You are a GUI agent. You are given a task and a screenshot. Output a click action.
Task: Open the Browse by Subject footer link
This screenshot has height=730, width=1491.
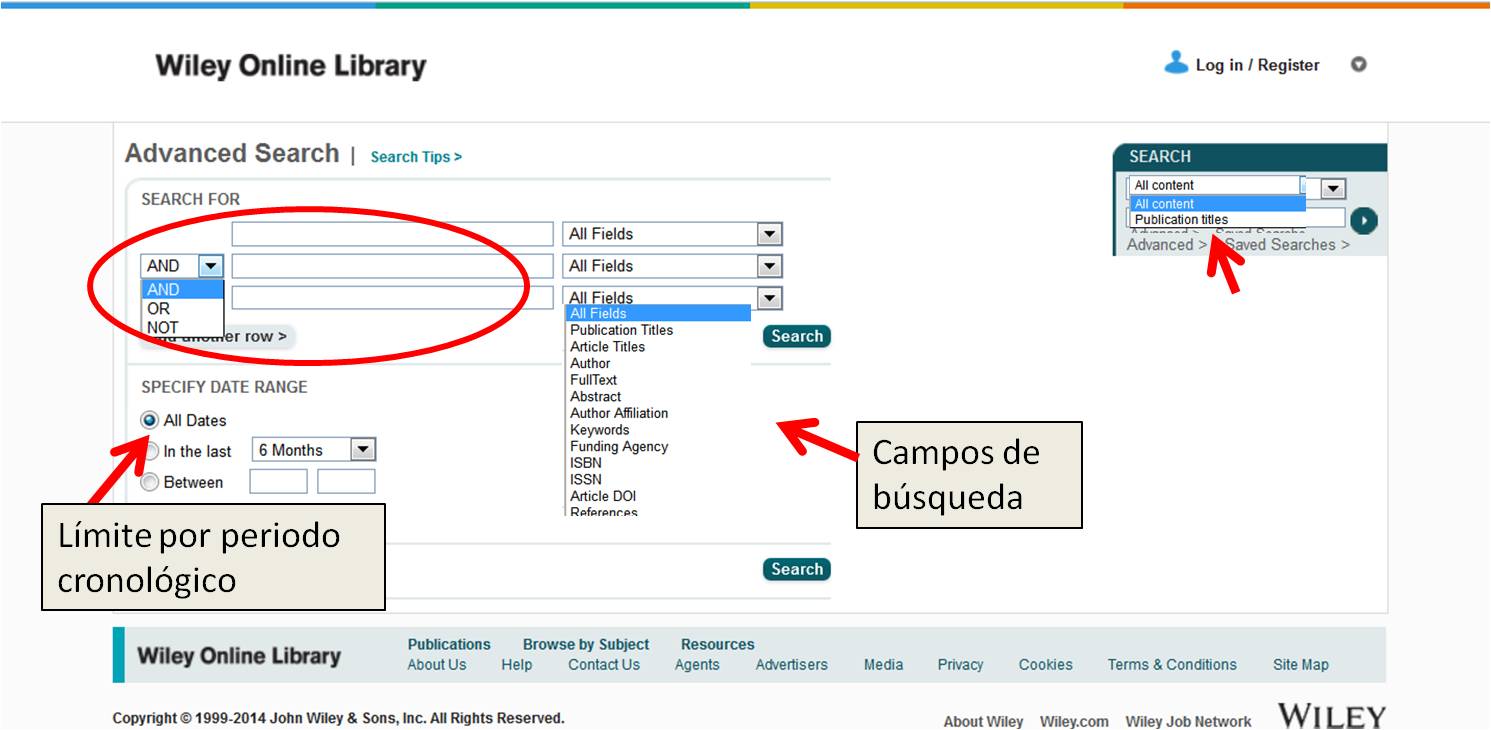[x=586, y=645]
